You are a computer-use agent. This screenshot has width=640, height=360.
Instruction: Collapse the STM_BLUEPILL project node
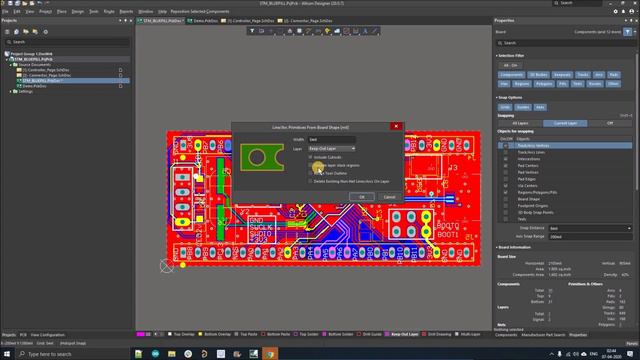pyautogui.click(x=7, y=59)
